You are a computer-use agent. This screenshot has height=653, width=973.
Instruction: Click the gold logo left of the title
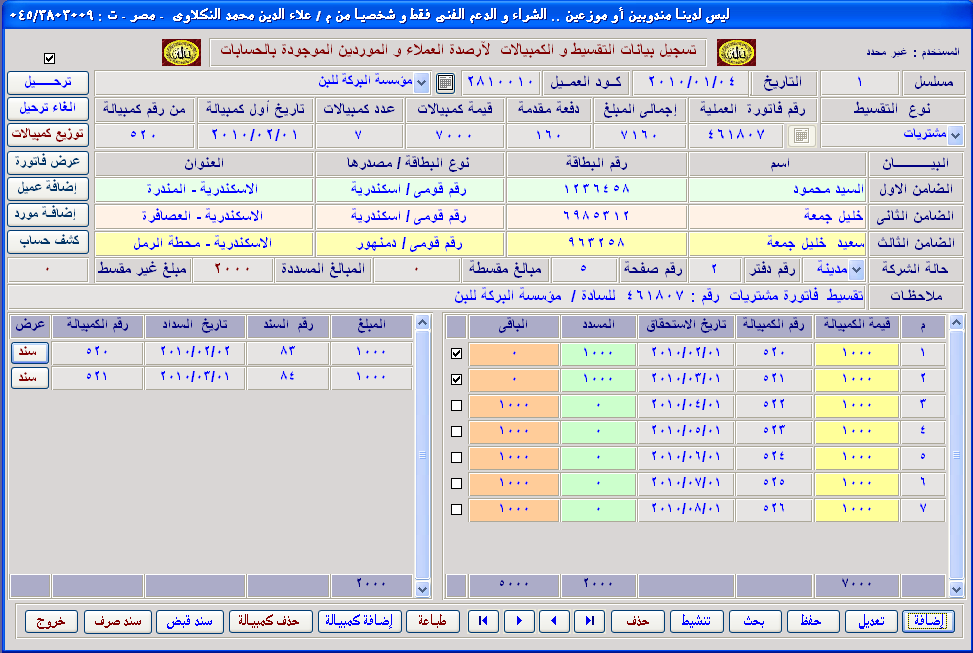pos(181,52)
